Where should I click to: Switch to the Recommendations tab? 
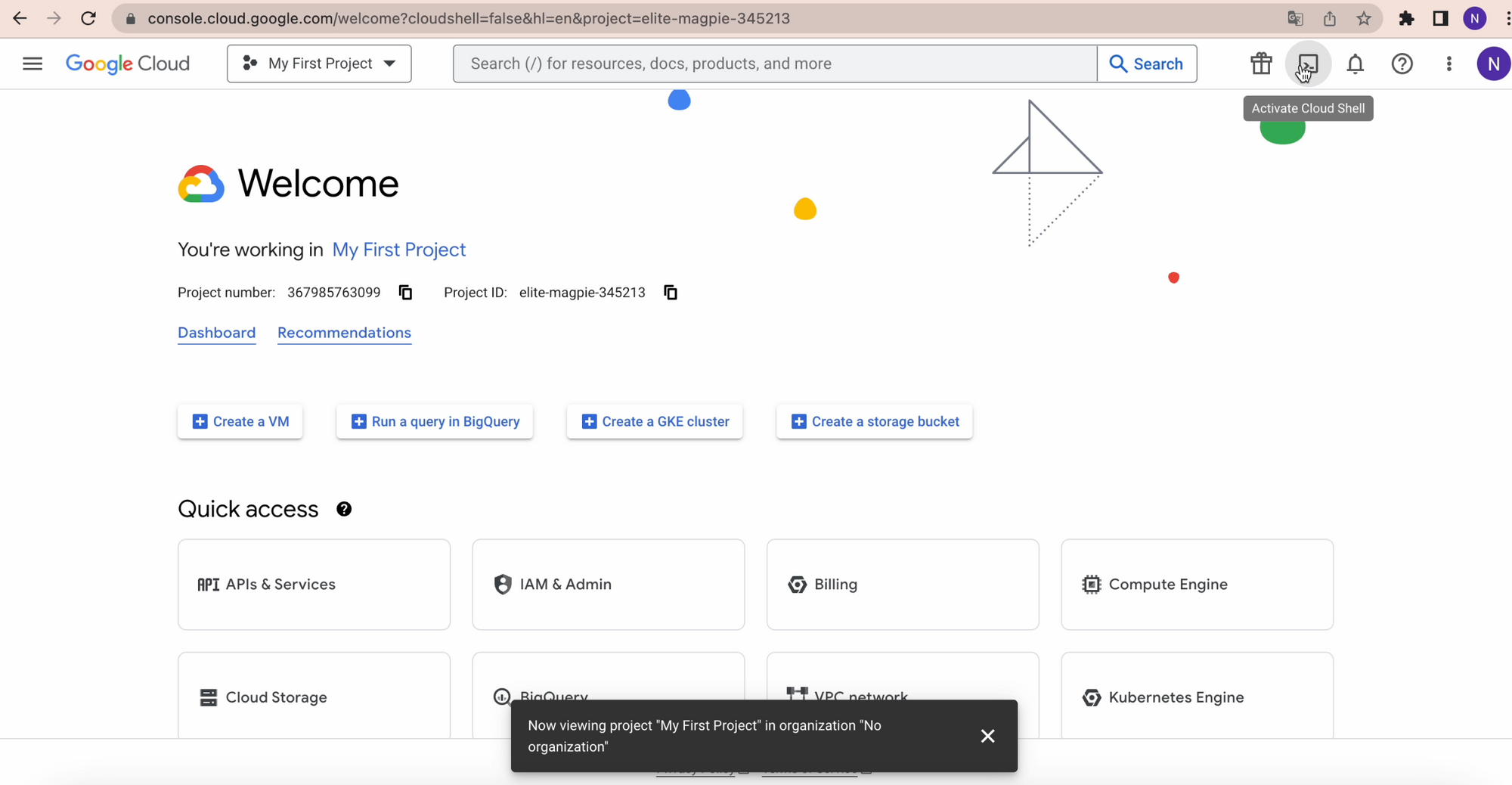[344, 333]
